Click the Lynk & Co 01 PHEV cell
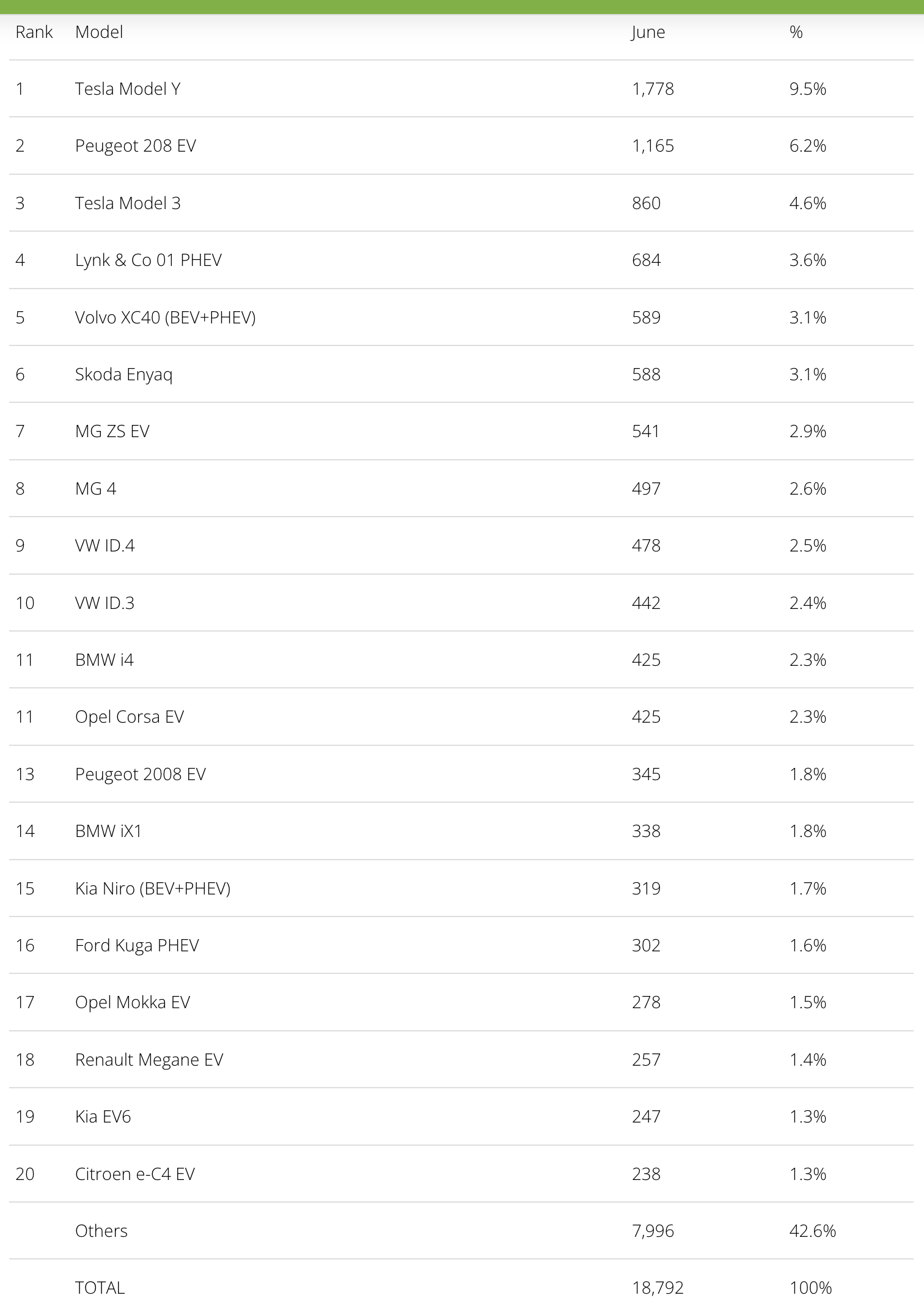Image resolution: width=924 pixels, height=1309 pixels. pos(148,260)
